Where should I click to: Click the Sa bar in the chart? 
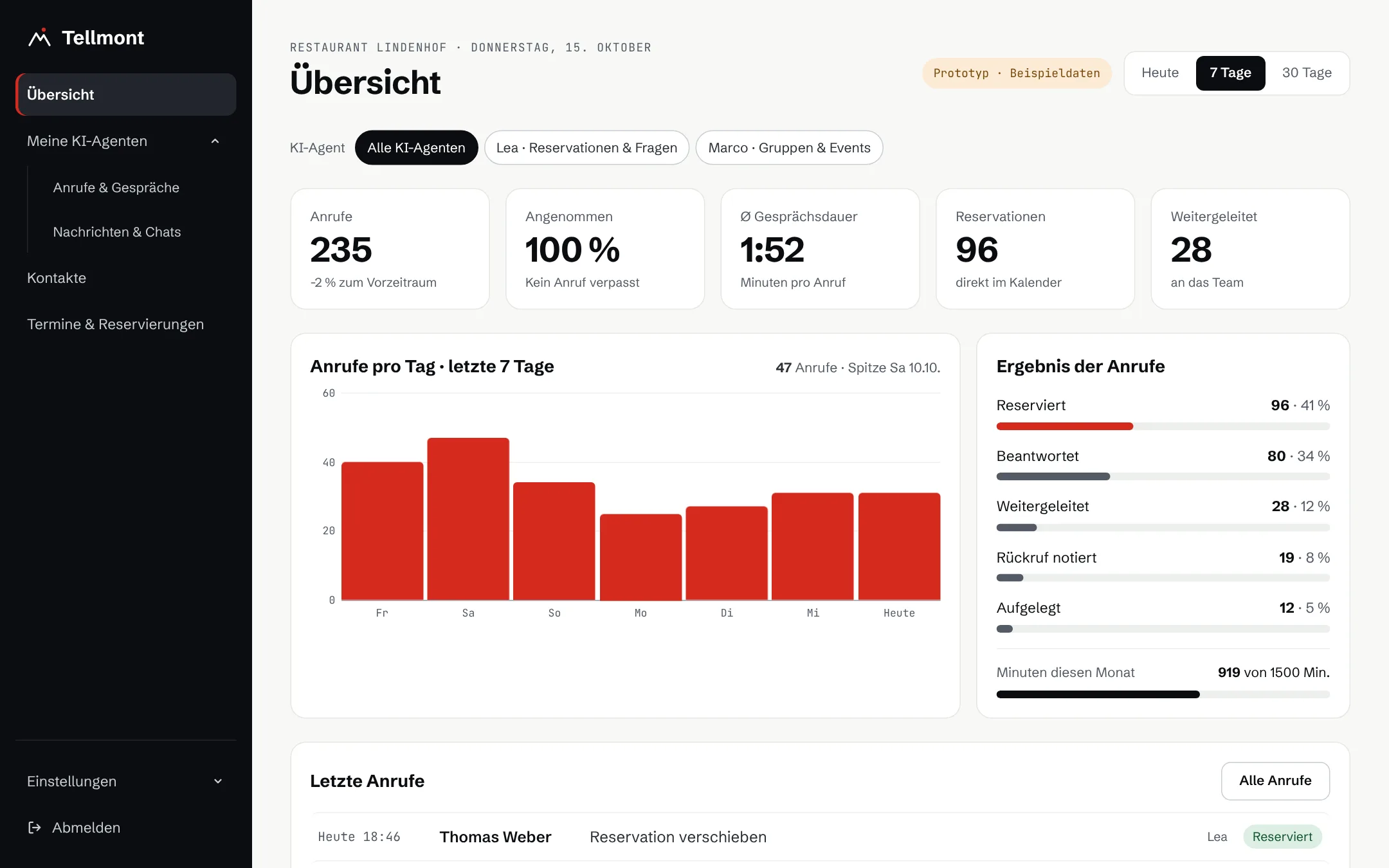coord(468,519)
